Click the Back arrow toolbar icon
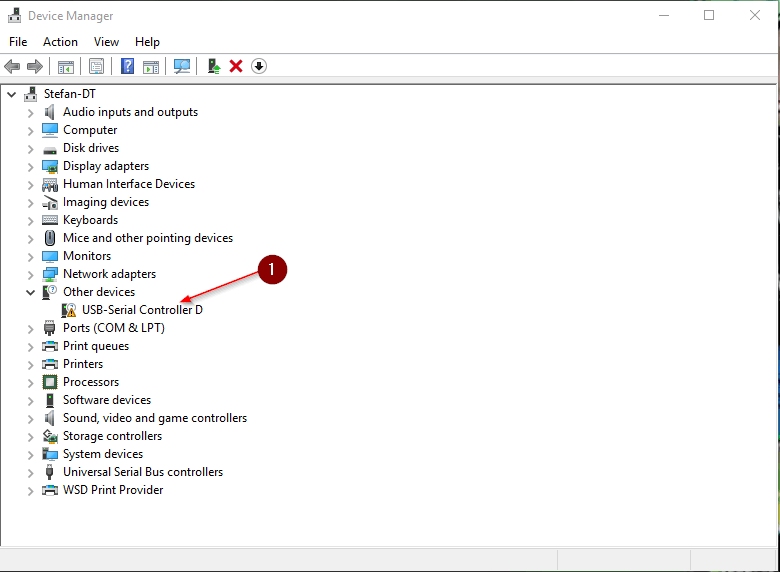This screenshot has height=572, width=780. pyautogui.click(x=12, y=66)
